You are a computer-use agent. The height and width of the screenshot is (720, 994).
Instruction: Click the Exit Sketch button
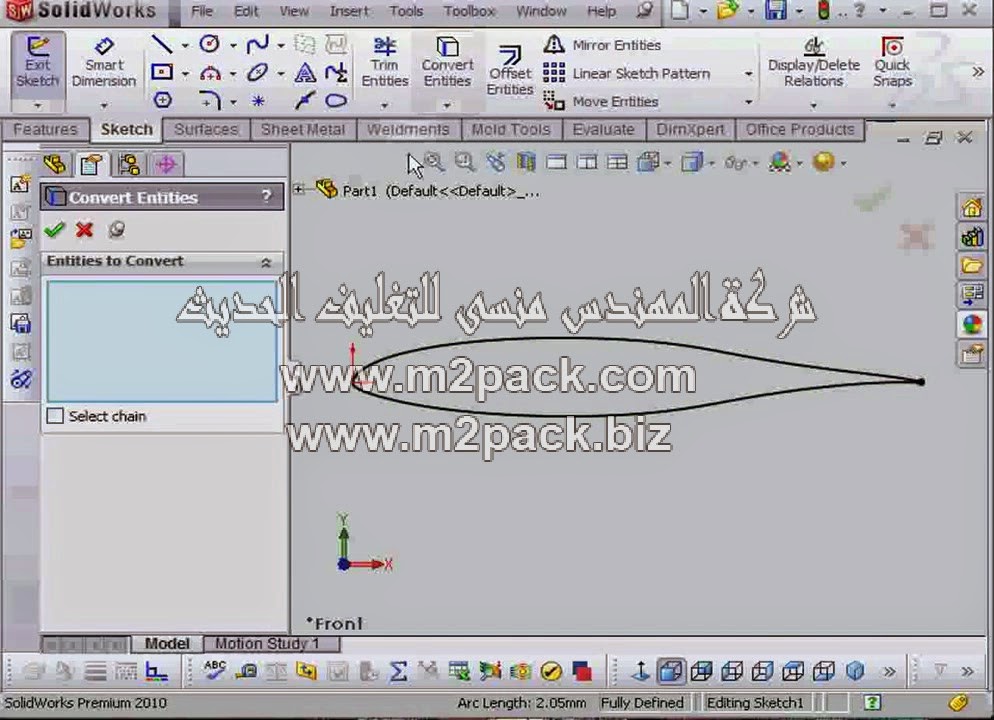point(37,62)
